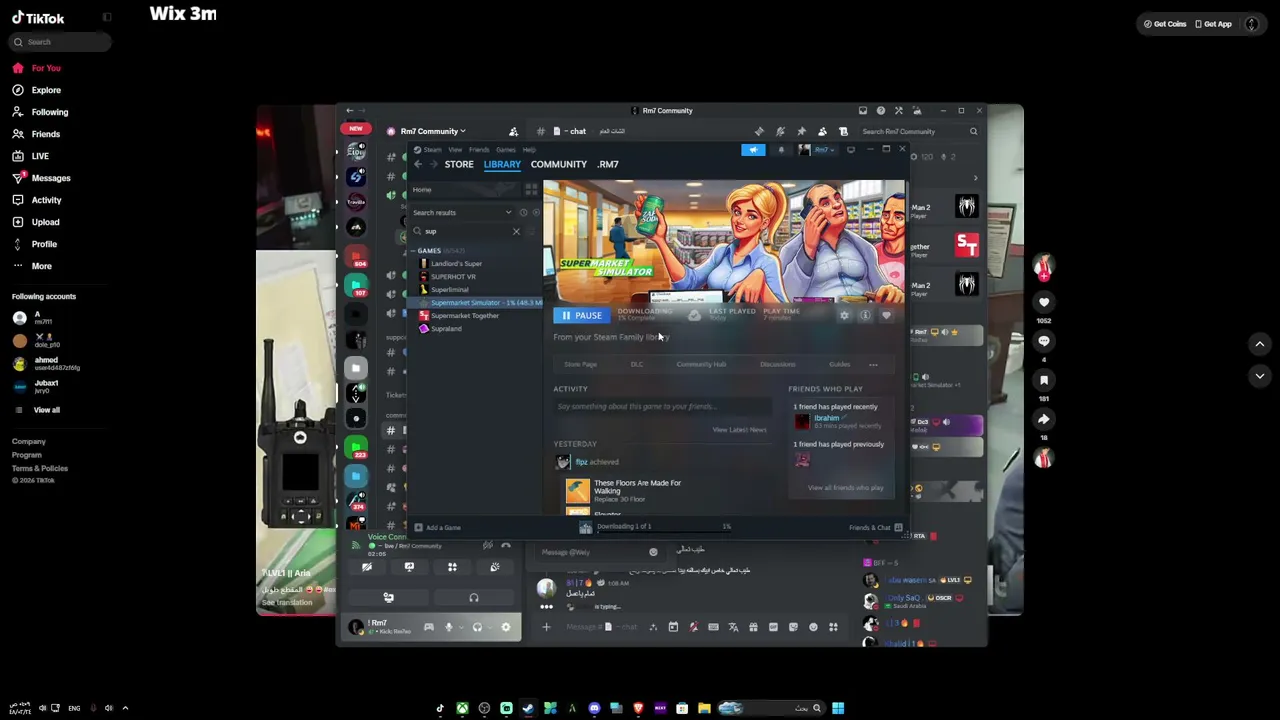Open the Steam game links overflow menu
This screenshot has height=720, width=1280.
pos(873,364)
